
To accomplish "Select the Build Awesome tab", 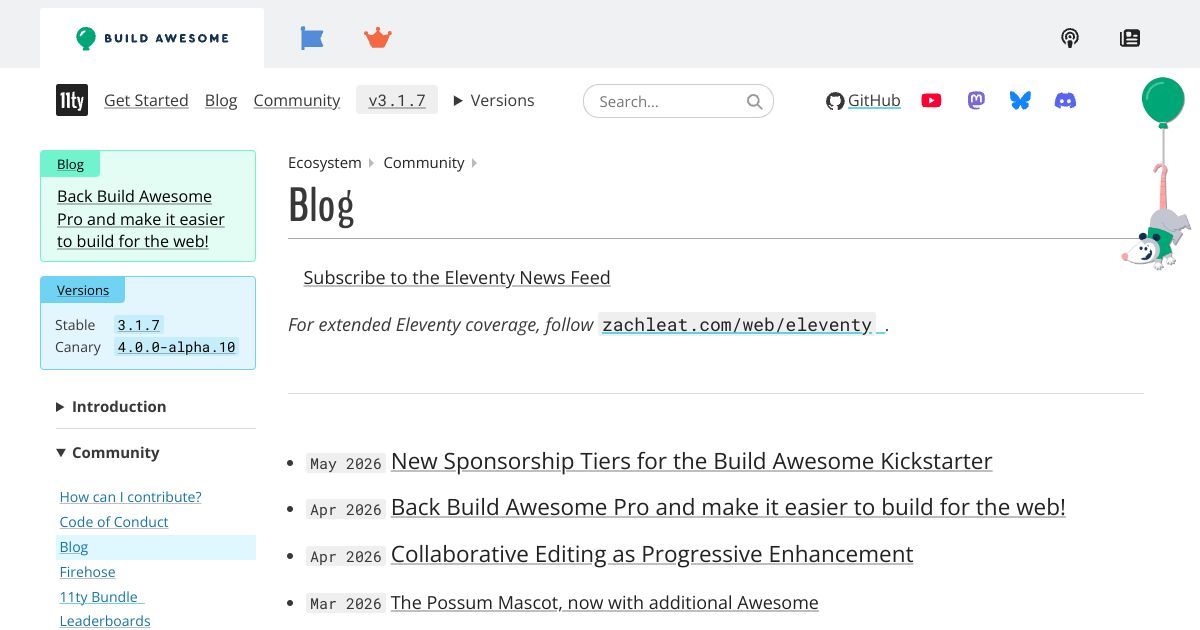I will click(152, 38).
